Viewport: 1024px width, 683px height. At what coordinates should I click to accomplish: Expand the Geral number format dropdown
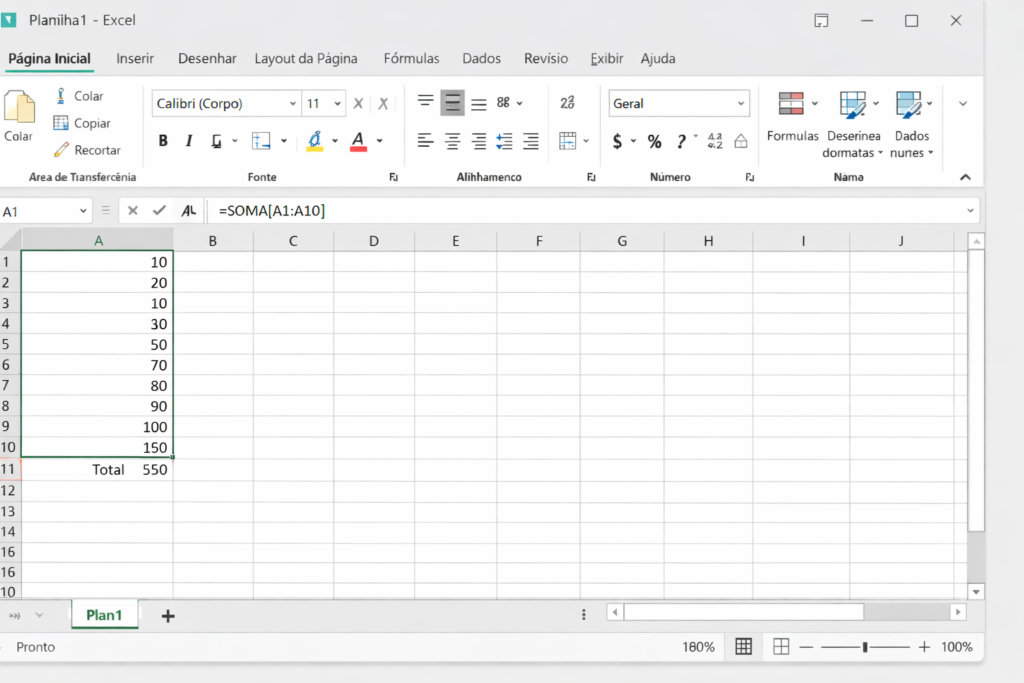[x=741, y=104]
